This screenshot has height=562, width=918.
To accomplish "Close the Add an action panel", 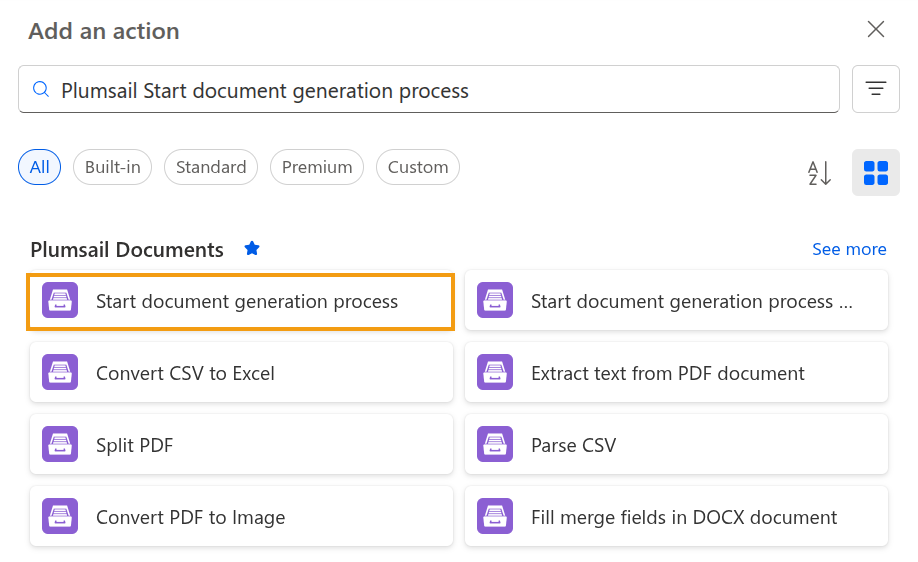I will [875, 29].
